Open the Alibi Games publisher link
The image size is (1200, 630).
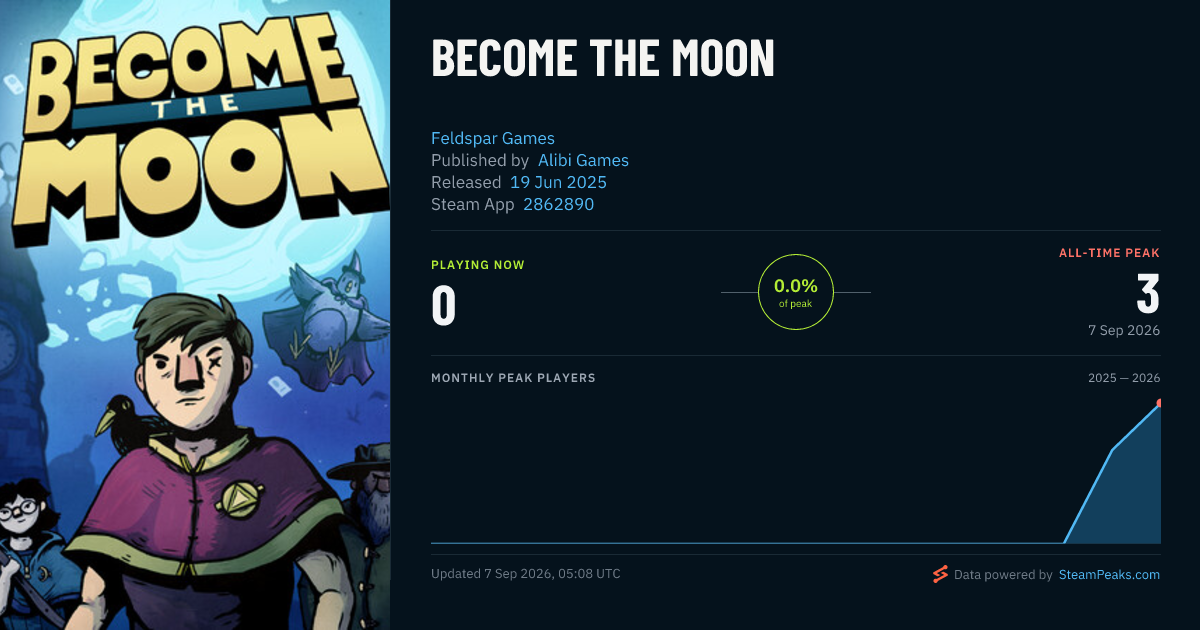tap(583, 160)
